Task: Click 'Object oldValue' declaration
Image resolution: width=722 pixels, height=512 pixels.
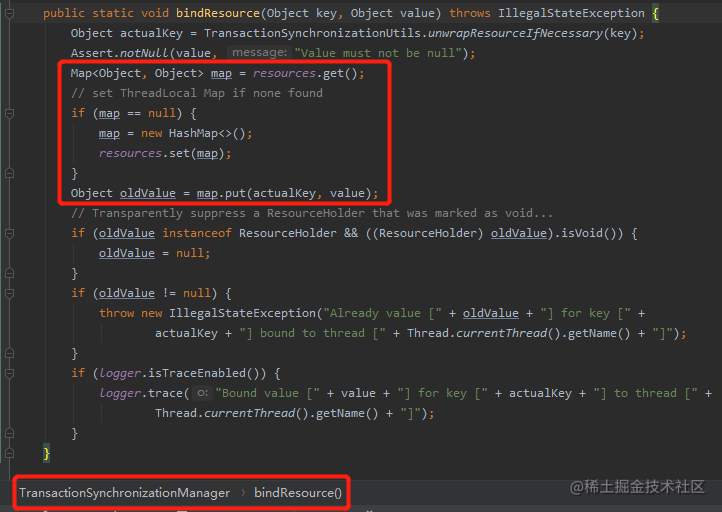Action: (123, 193)
